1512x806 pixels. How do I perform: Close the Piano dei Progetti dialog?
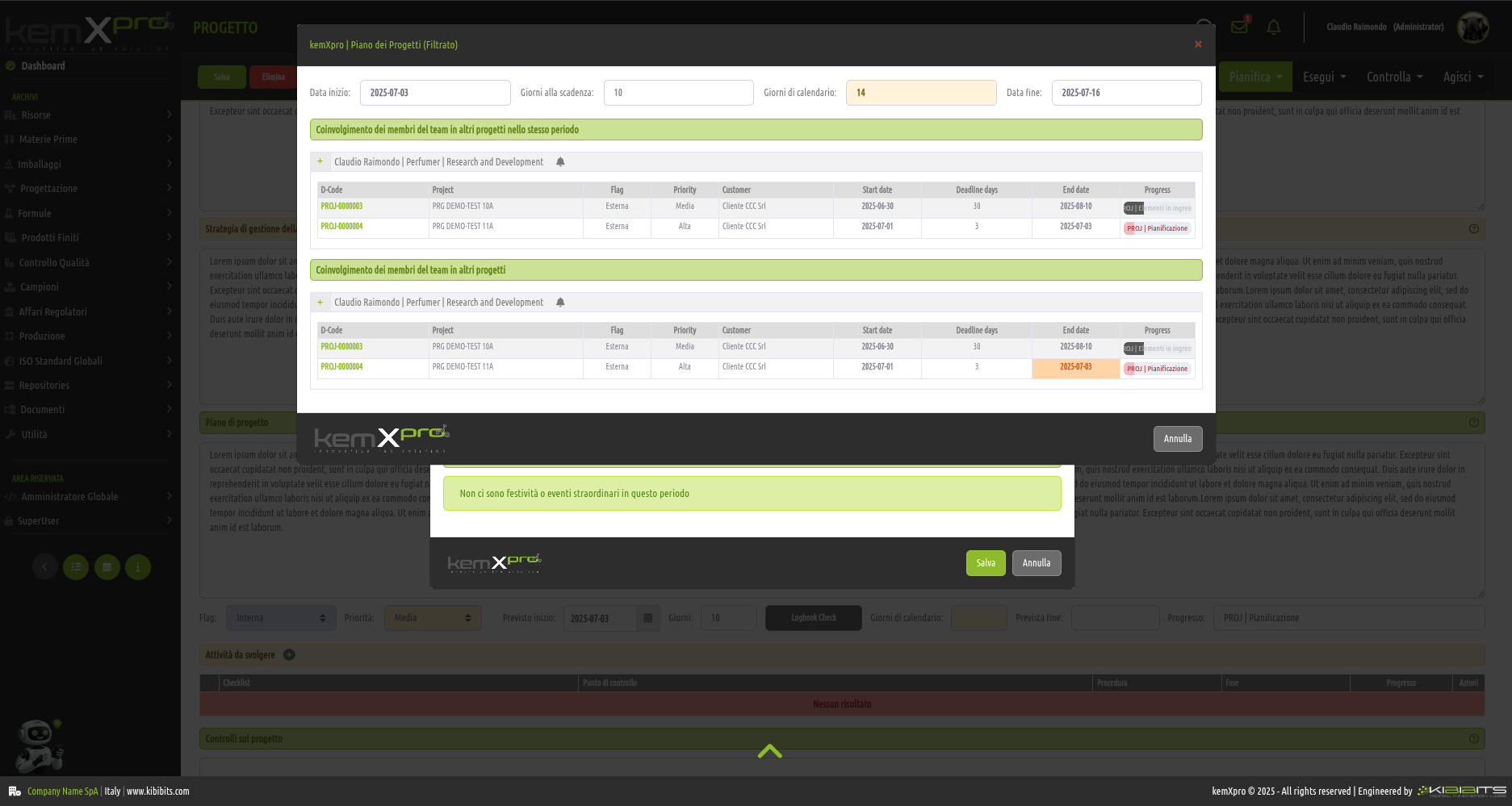(x=1198, y=44)
